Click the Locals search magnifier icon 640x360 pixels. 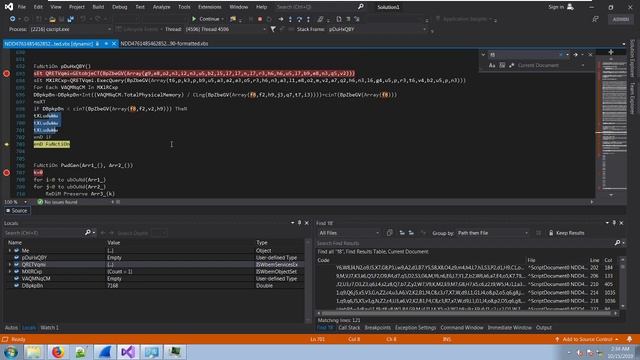point(88,233)
